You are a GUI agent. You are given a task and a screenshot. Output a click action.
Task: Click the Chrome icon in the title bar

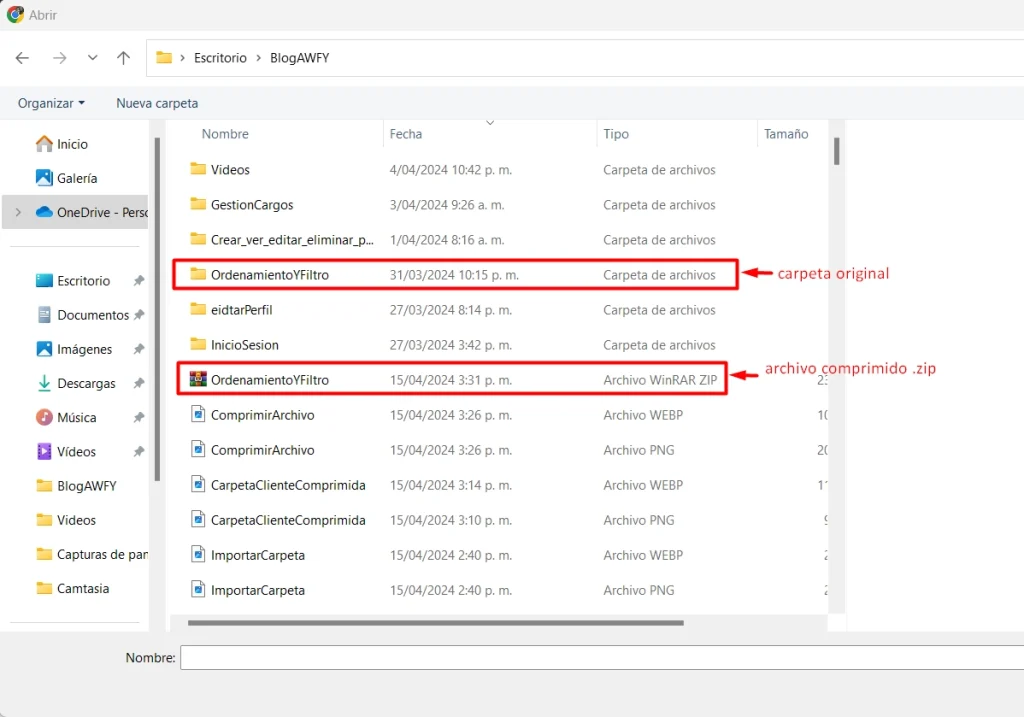pyautogui.click(x=15, y=14)
